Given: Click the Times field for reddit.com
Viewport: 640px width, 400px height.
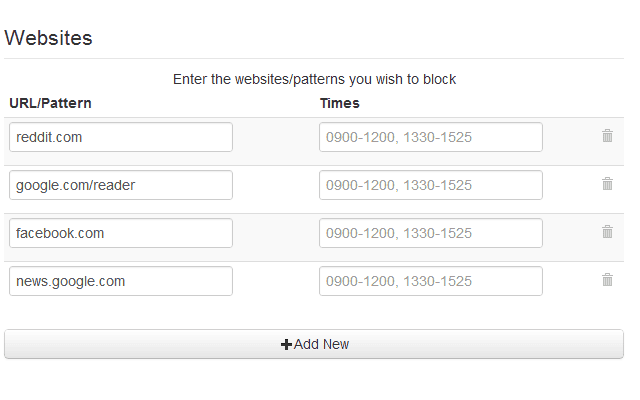Looking at the screenshot, I should coord(431,137).
